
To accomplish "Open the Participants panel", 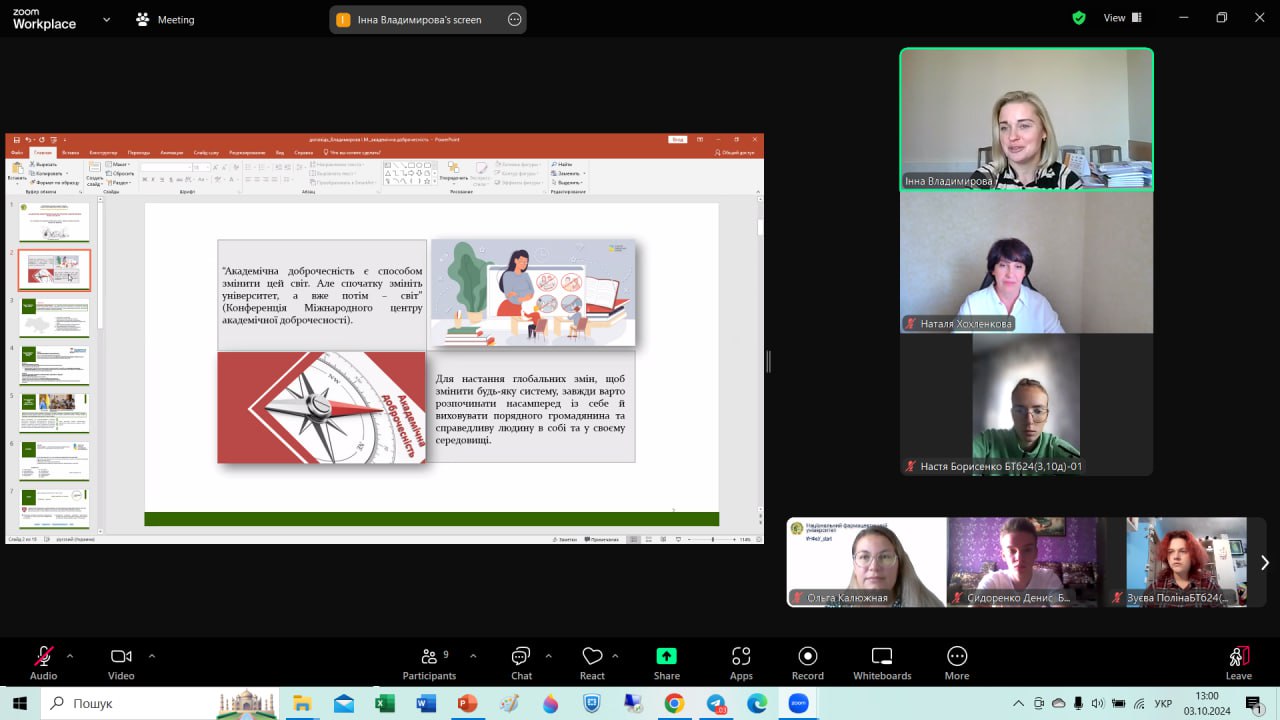I will point(429,663).
